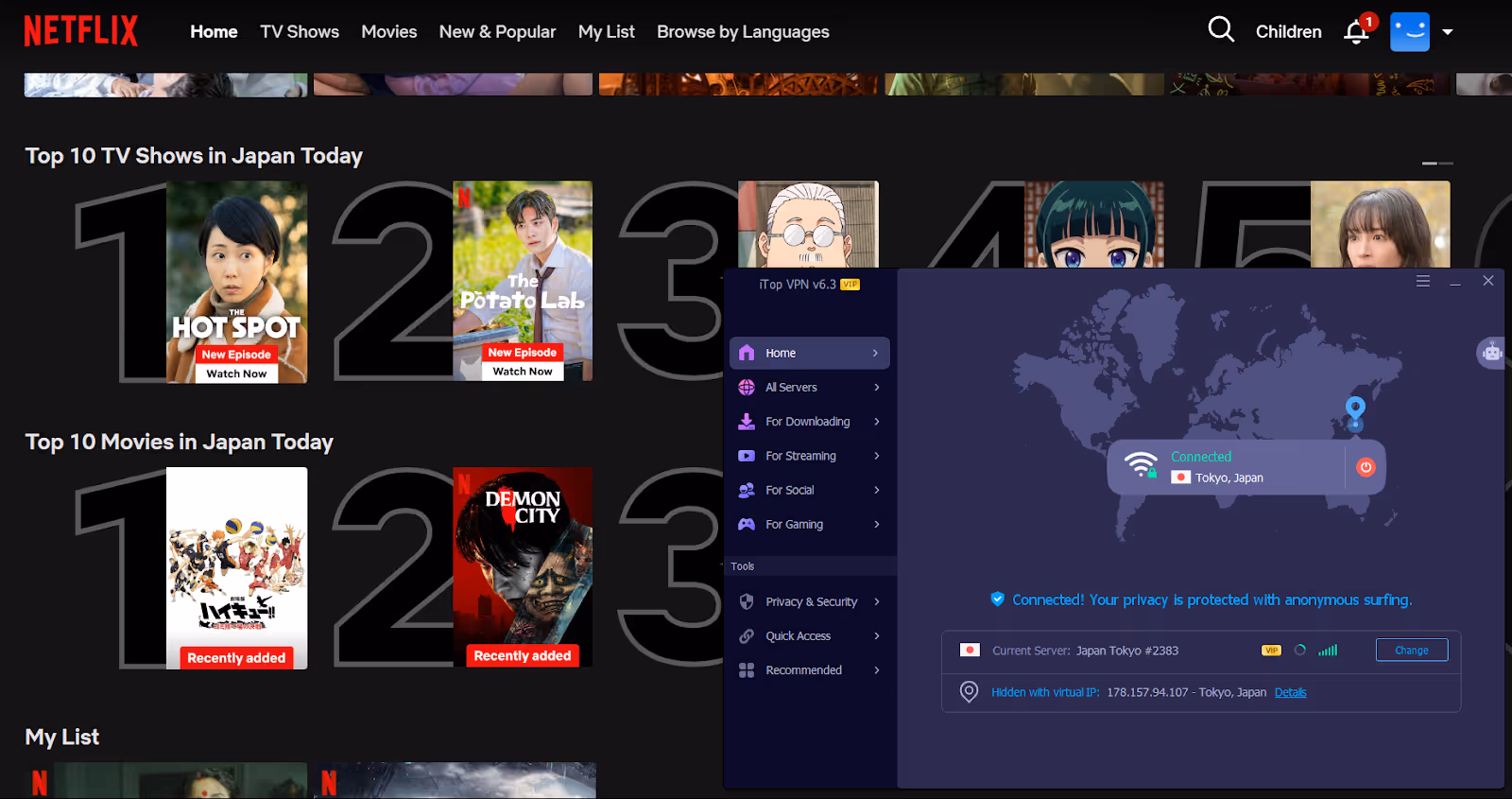Disconnect VPN with red power button

tap(1366, 467)
